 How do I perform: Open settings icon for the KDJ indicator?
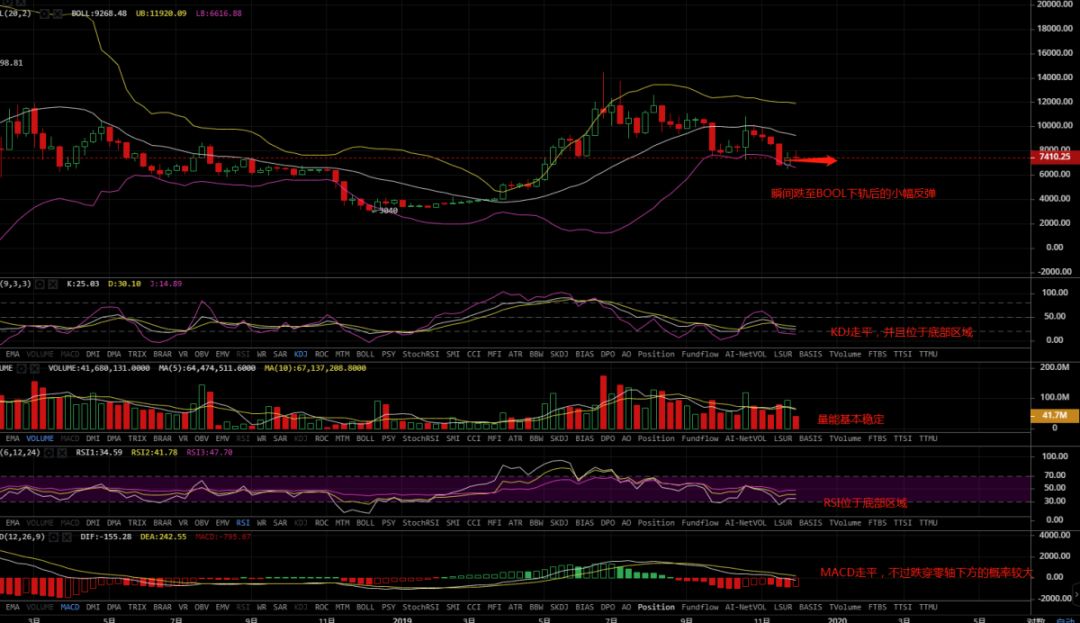point(39,284)
